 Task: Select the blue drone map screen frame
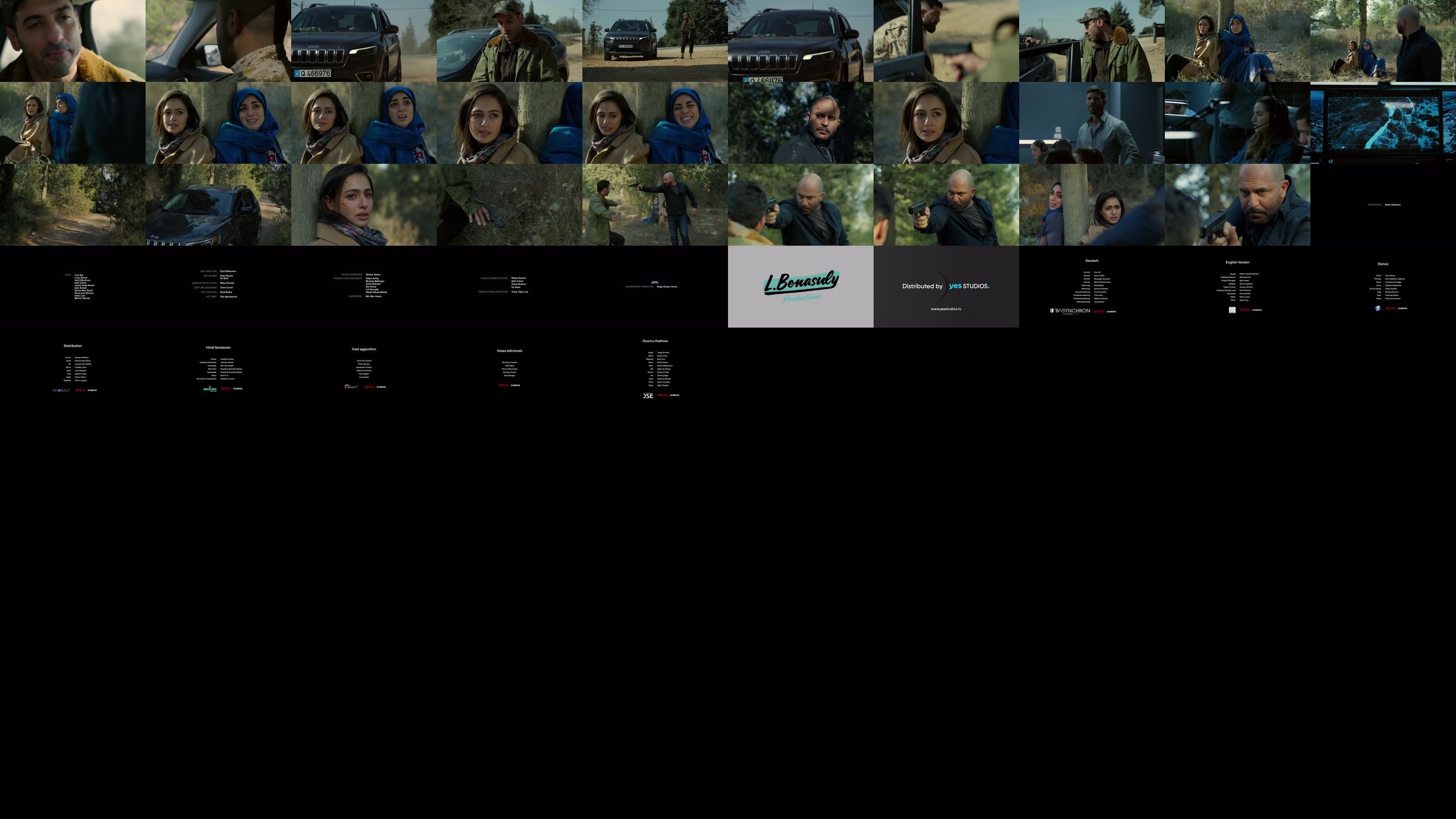[x=1383, y=123]
